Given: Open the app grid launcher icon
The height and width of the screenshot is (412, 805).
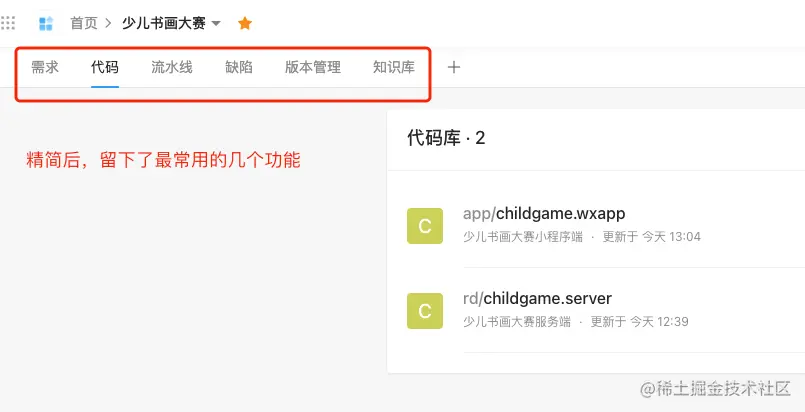Looking at the screenshot, I should (x=8, y=23).
